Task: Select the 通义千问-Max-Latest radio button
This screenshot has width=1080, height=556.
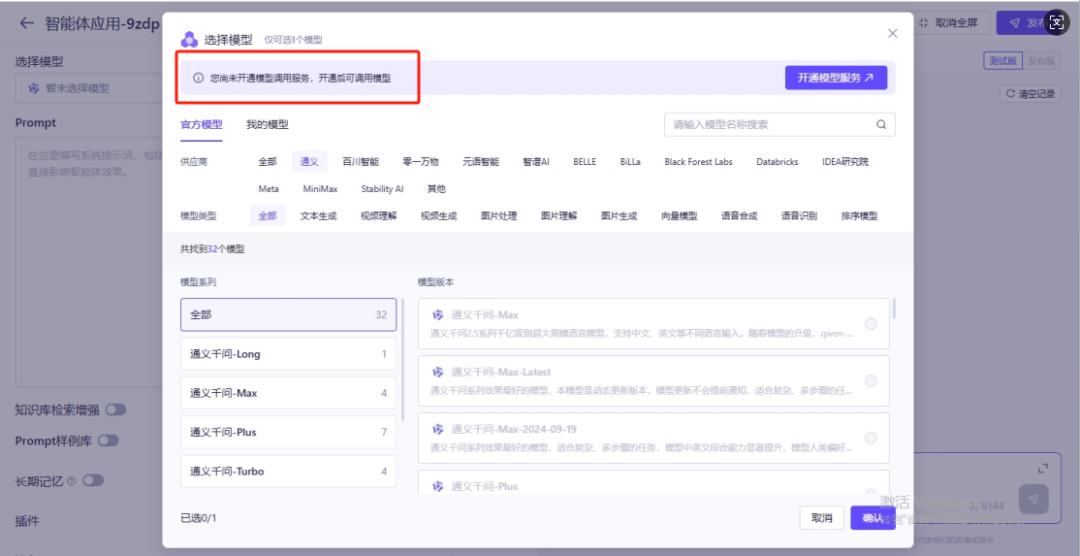Action: [x=871, y=381]
